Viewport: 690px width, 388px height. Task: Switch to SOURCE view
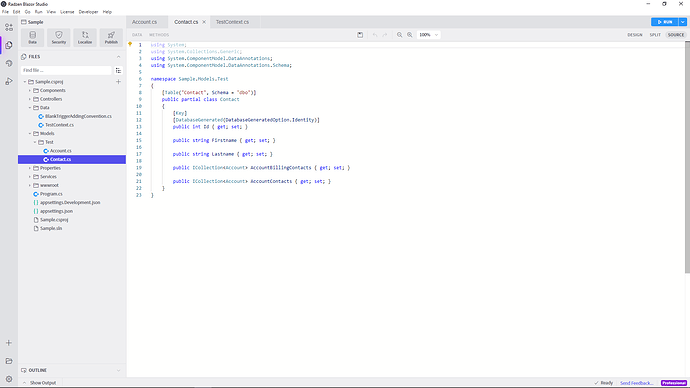tap(676, 35)
